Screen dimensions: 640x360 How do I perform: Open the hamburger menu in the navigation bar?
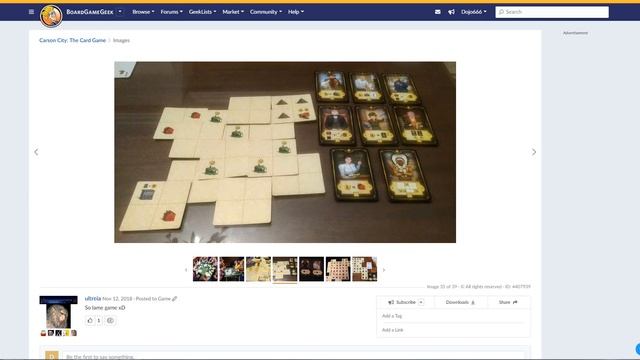(x=31, y=12)
